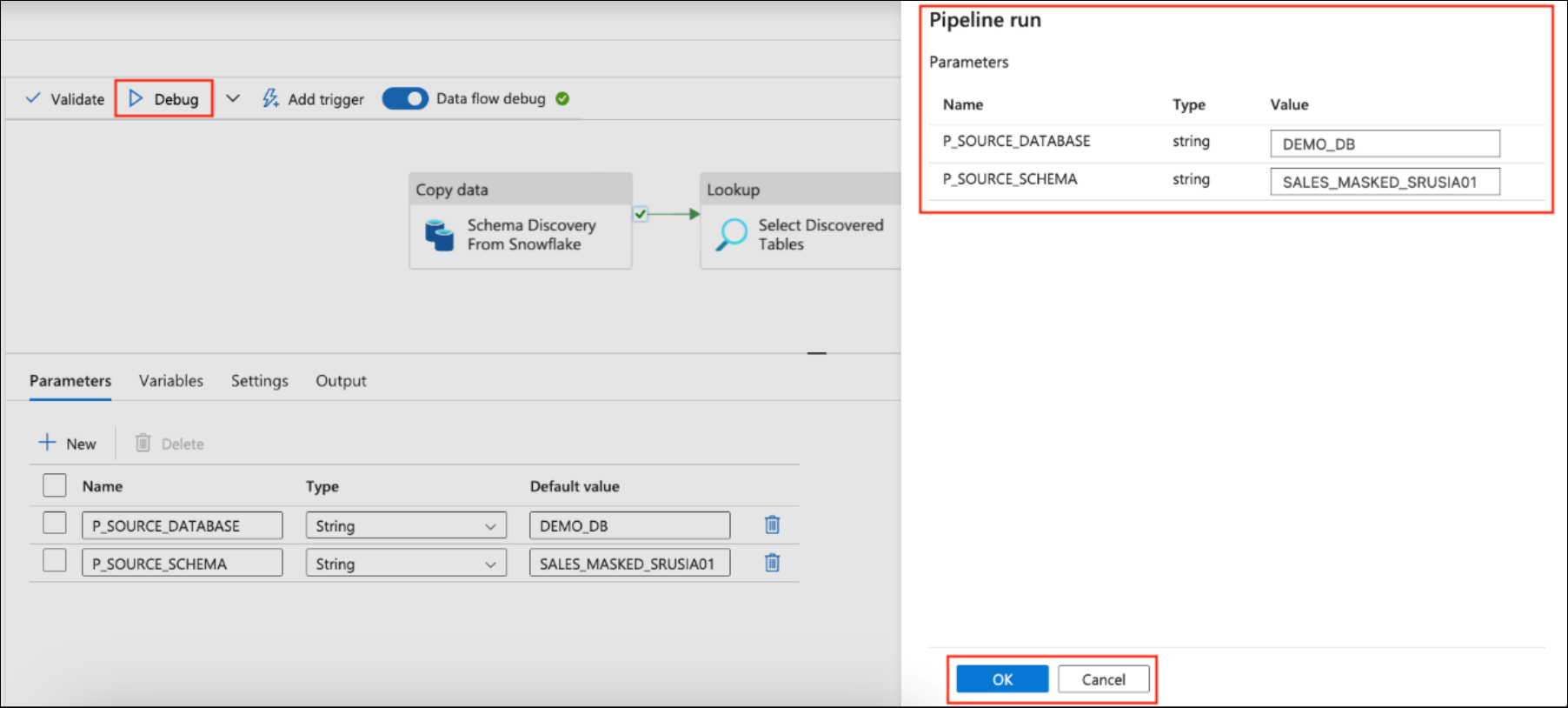Switch to the Variables tab

tap(171, 381)
